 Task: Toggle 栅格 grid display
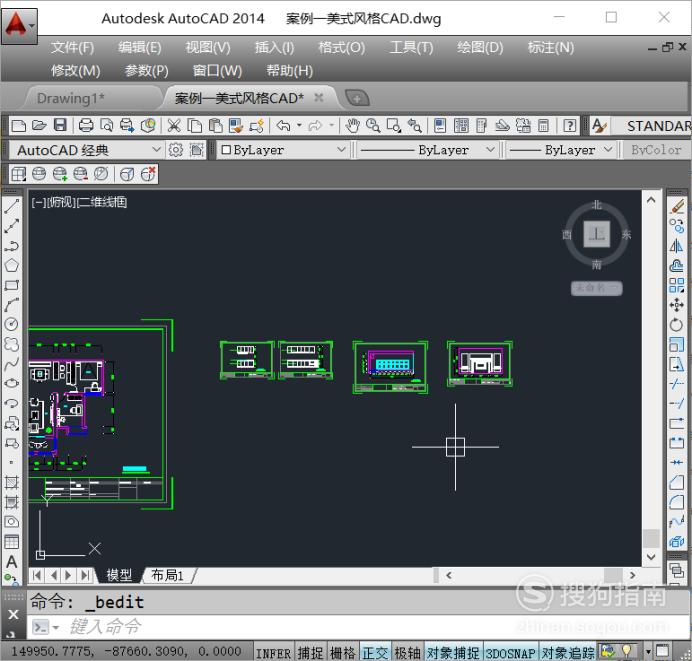tap(342, 653)
